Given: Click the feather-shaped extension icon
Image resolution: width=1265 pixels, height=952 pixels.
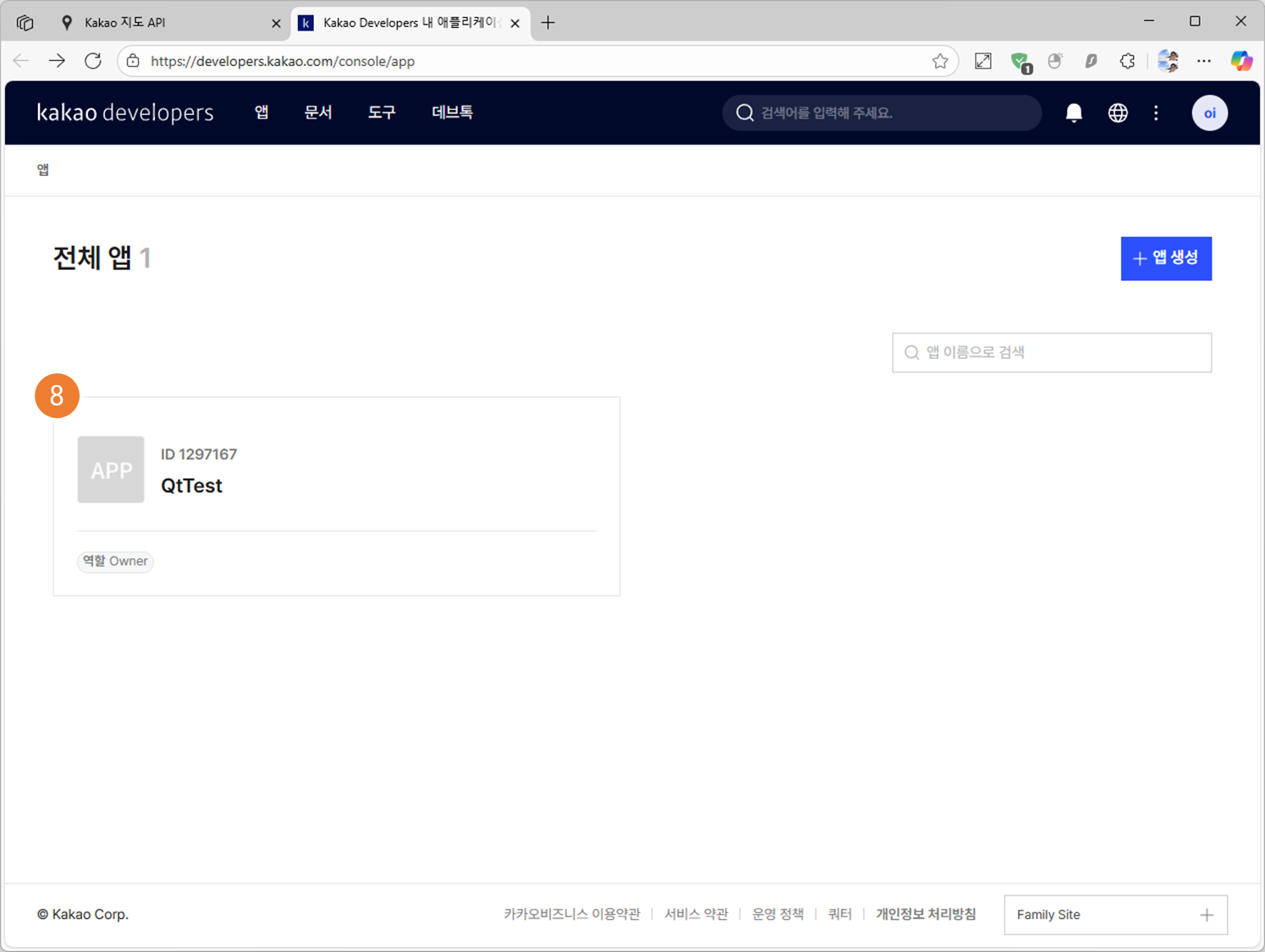Looking at the screenshot, I should point(1092,61).
